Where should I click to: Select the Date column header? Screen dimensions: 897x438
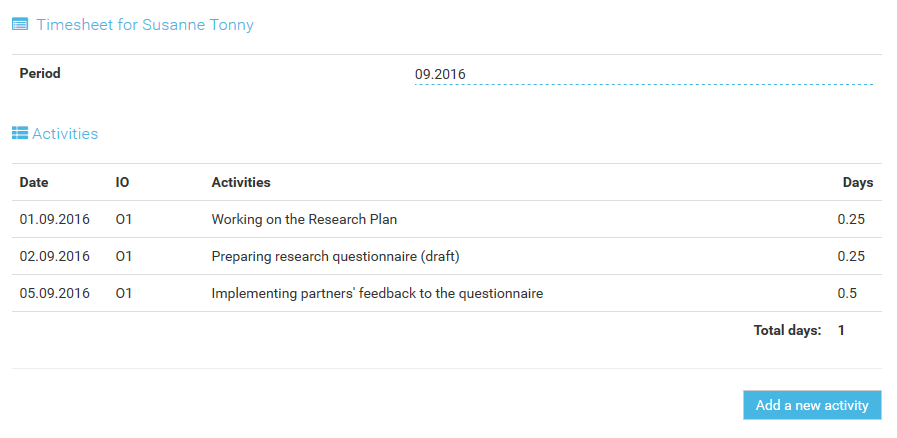[34, 182]
